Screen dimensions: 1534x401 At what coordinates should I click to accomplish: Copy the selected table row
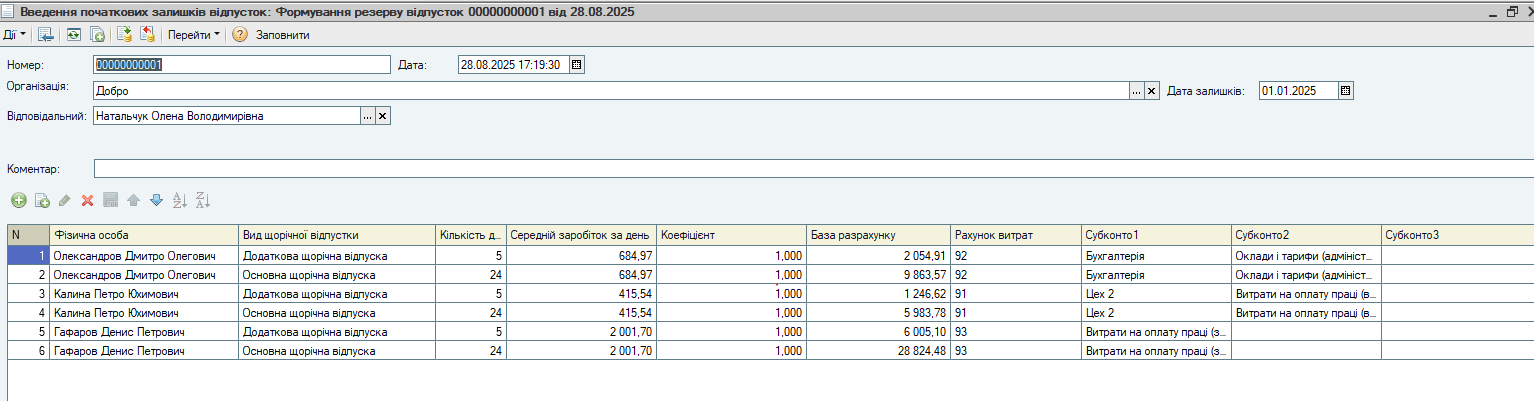tap(42, 201)
